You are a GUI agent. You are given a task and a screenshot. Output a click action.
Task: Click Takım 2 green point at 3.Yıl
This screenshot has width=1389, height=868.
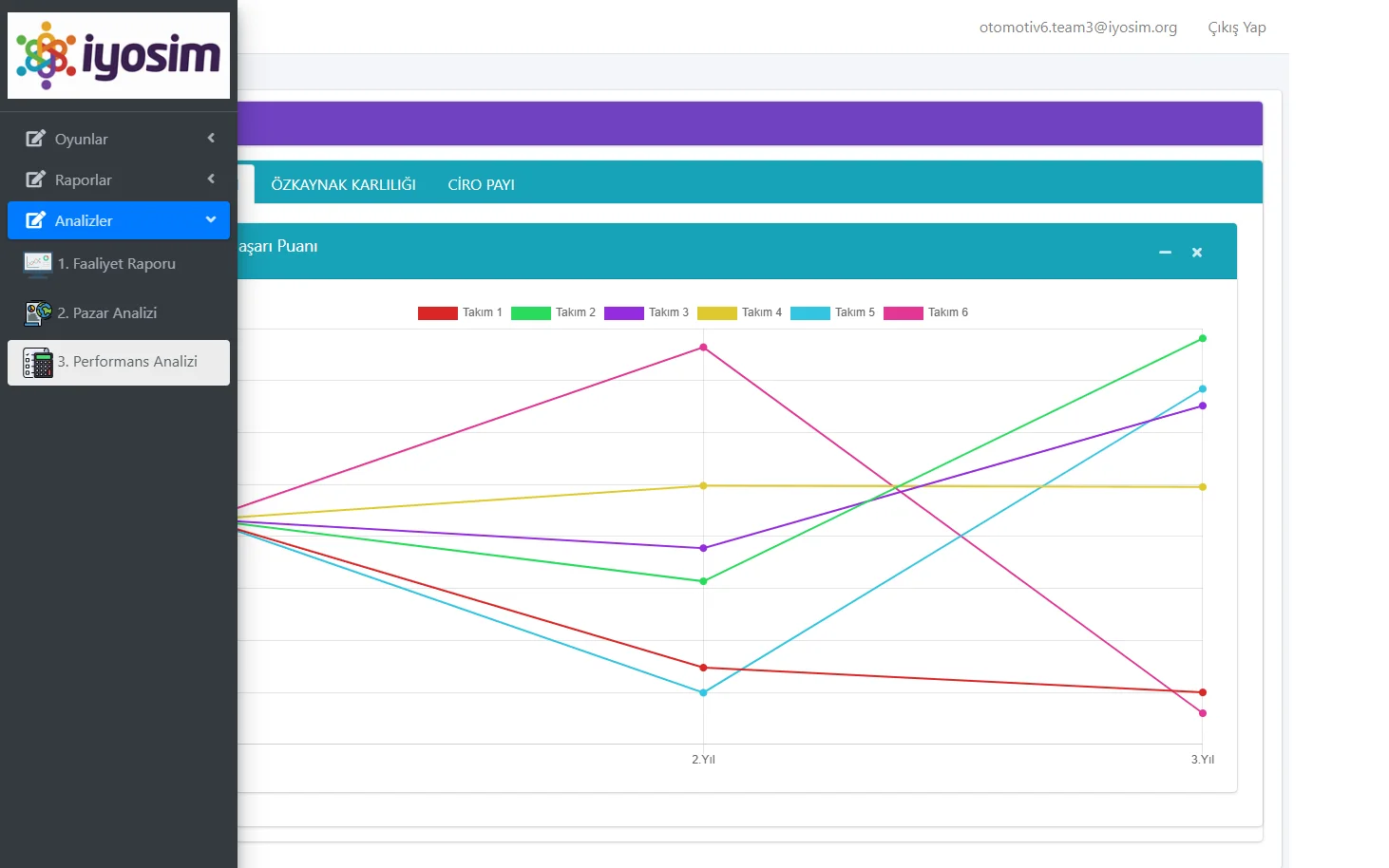pyautogui.click(x=1203, y=338)
